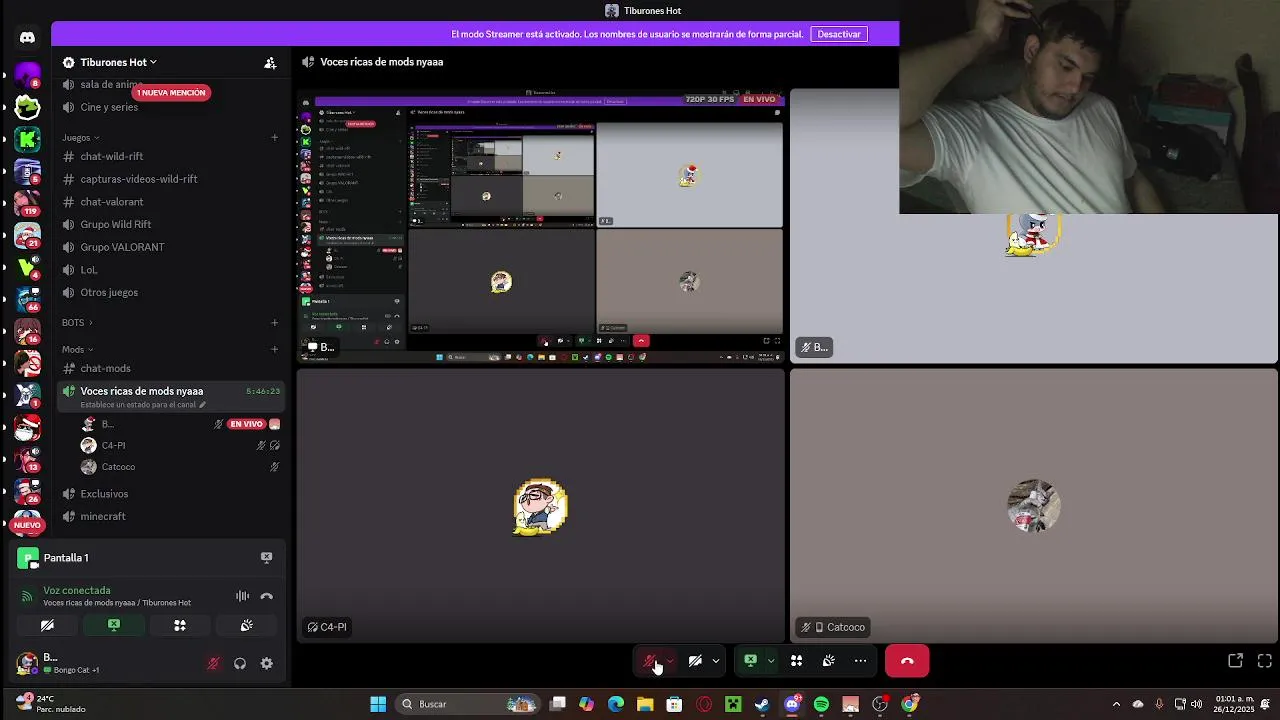Open the taskbar clock and date
Viewport: 1280px width, 720px height.
coord(1235,704)
